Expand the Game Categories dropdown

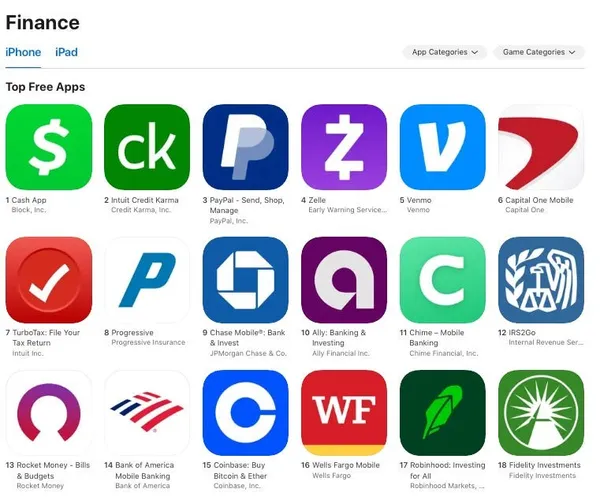pyautogui.click(x=539, y=52)
